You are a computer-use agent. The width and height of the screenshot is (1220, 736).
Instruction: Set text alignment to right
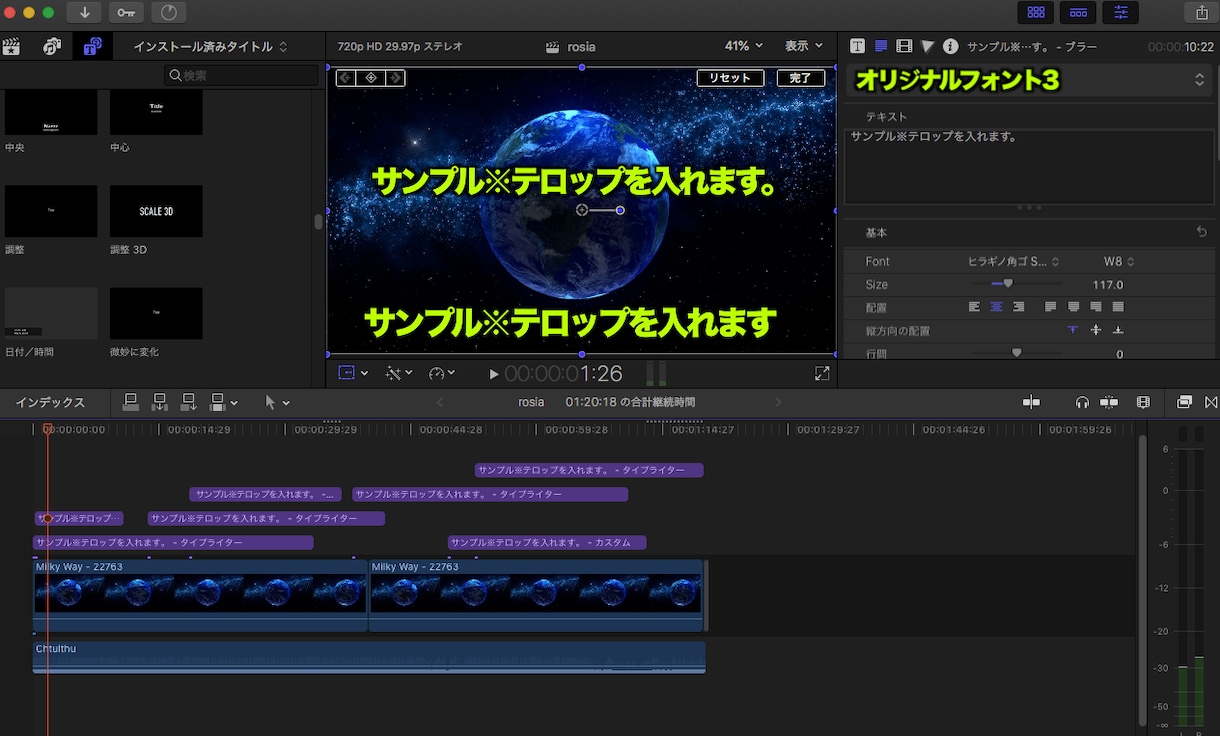tap(1019, 307)
